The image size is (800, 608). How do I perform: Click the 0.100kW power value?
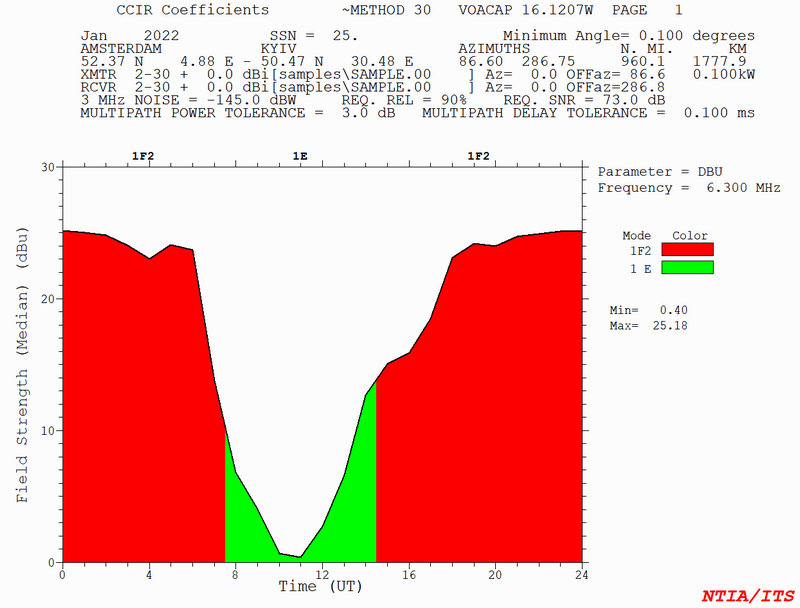click(723, 74)
